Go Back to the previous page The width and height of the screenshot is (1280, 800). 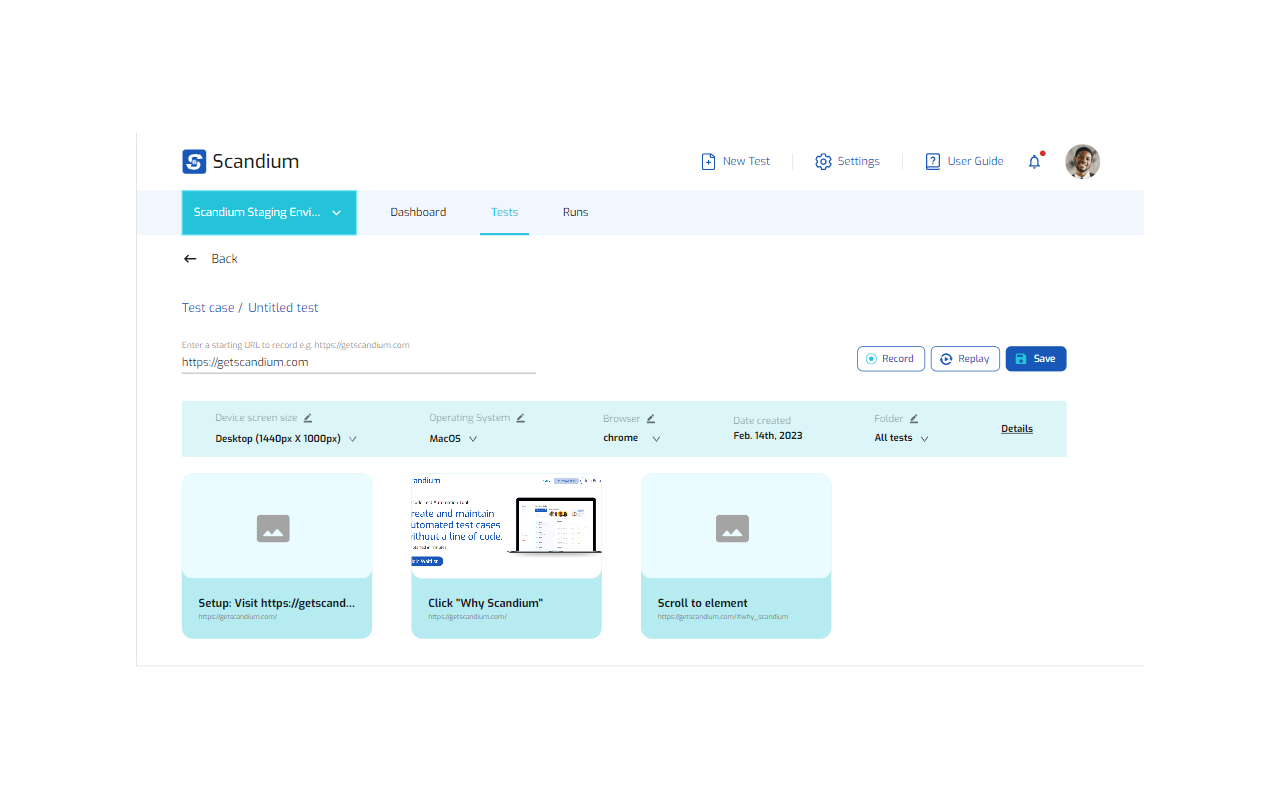[211, 259]
